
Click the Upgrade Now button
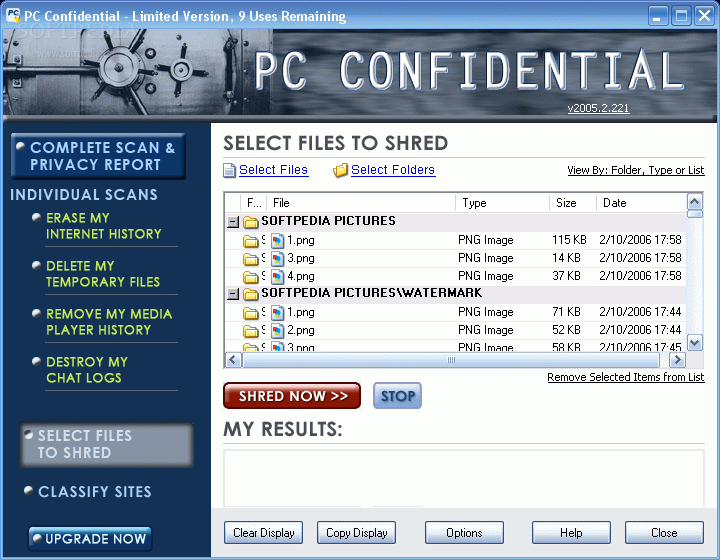[x=90, y=538]
